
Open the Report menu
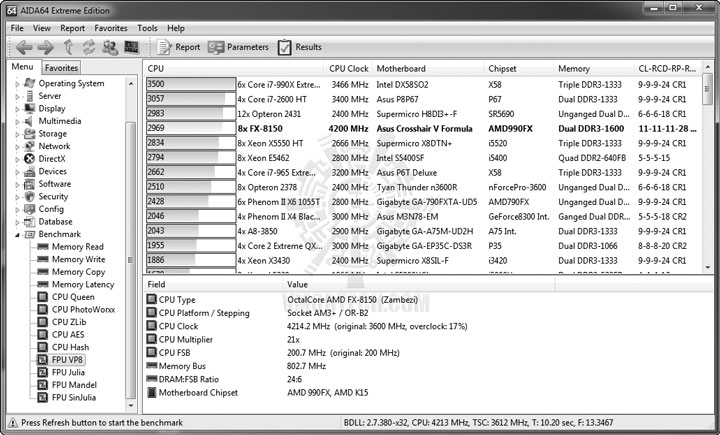(73, 28)
